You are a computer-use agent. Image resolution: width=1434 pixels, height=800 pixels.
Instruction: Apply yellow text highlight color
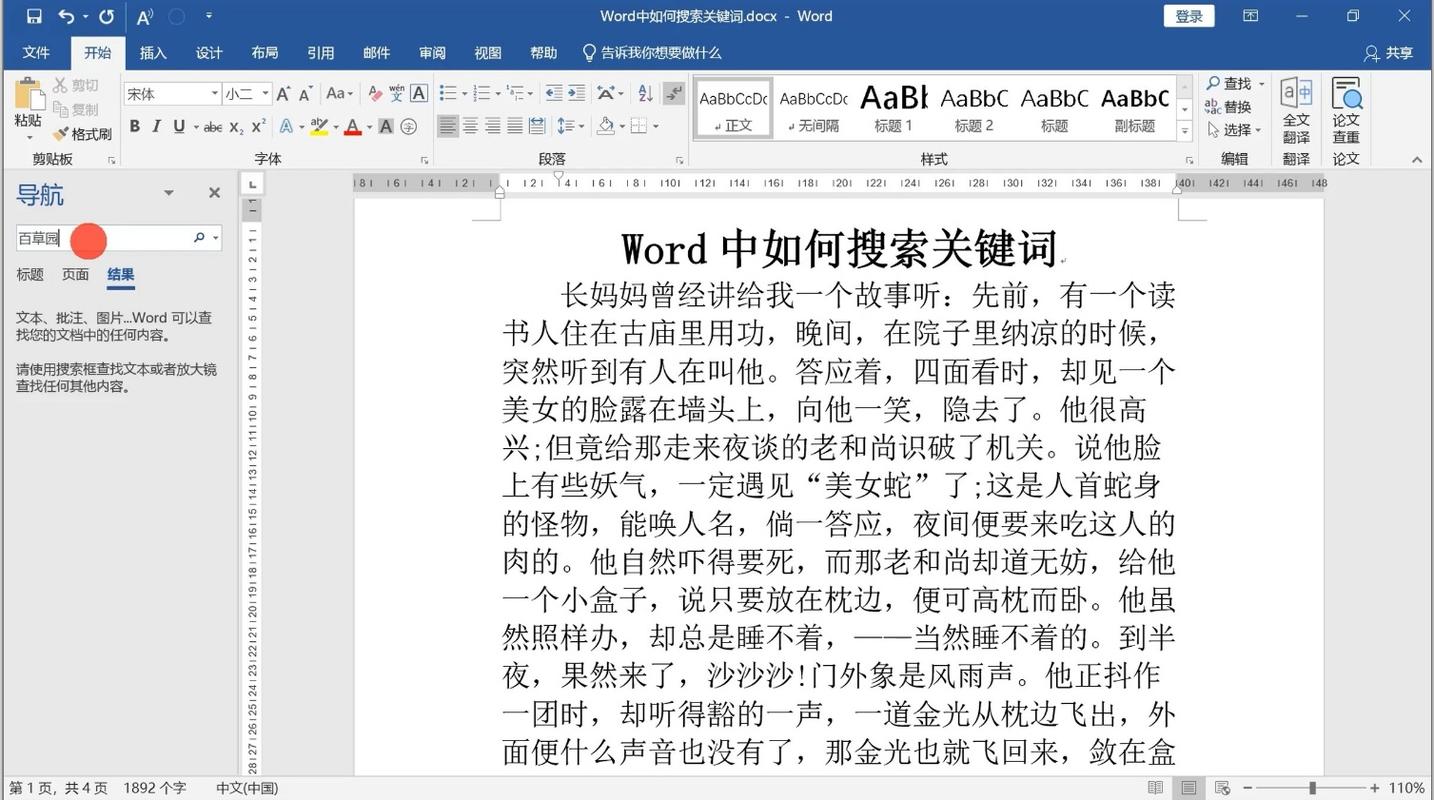tap(319, 127)
